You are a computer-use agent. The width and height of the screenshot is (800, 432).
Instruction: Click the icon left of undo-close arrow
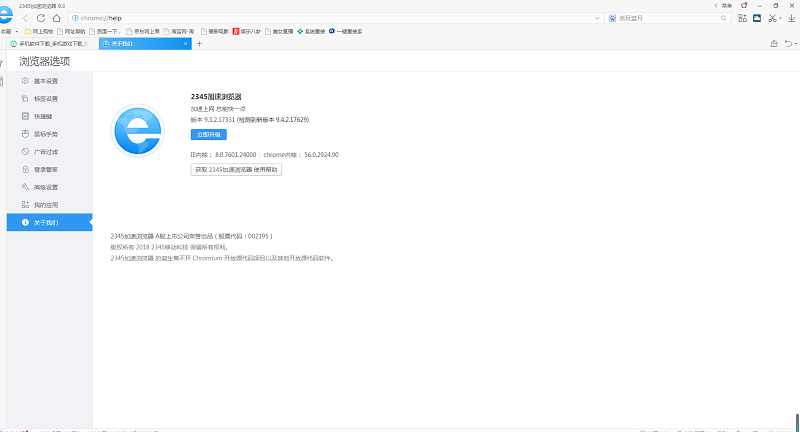click(x=774, y=44)
